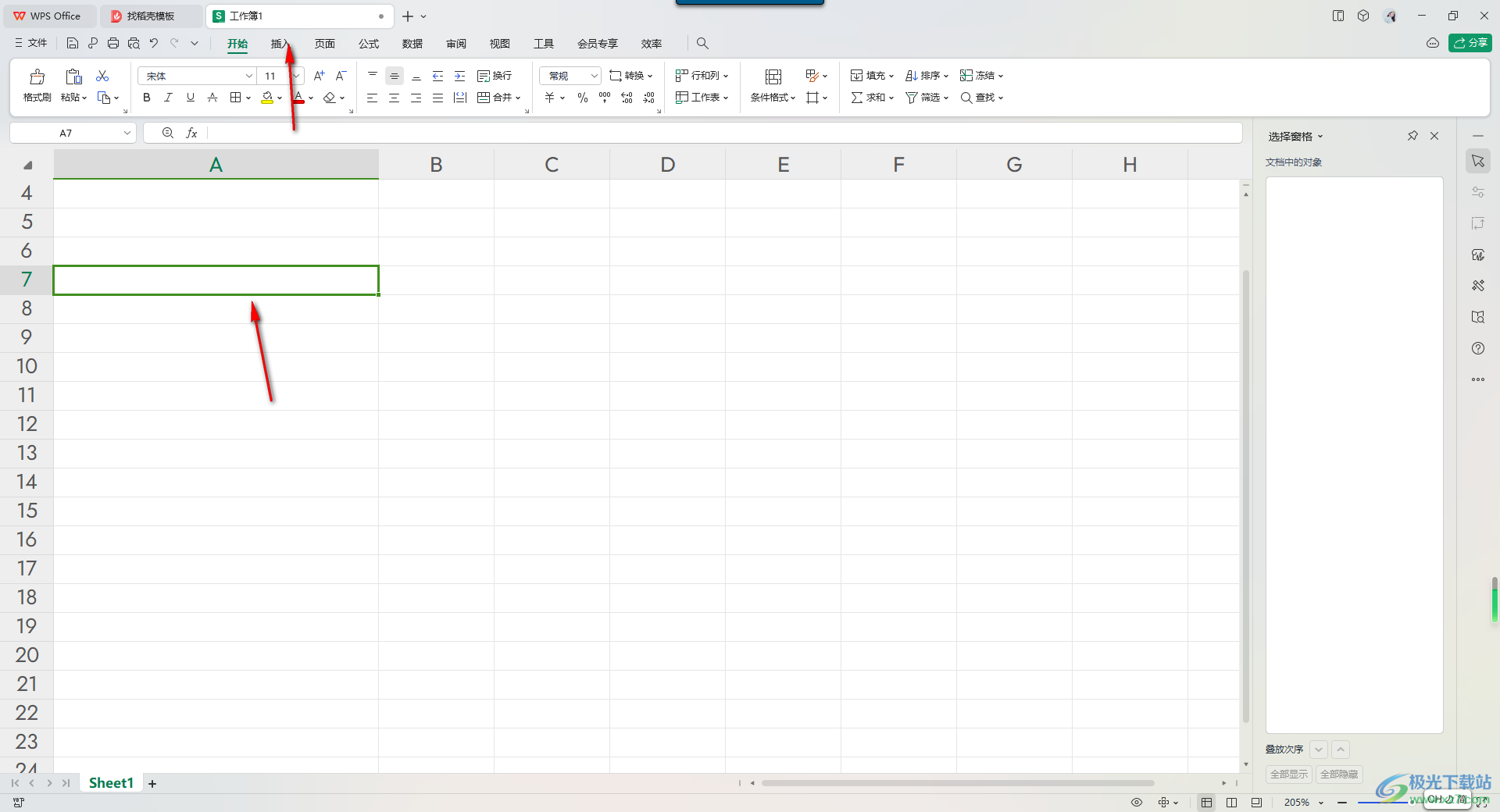Viewport: 1500px width, 812px height.
Task: Click the column B header
Action: (x=436, y=165)
